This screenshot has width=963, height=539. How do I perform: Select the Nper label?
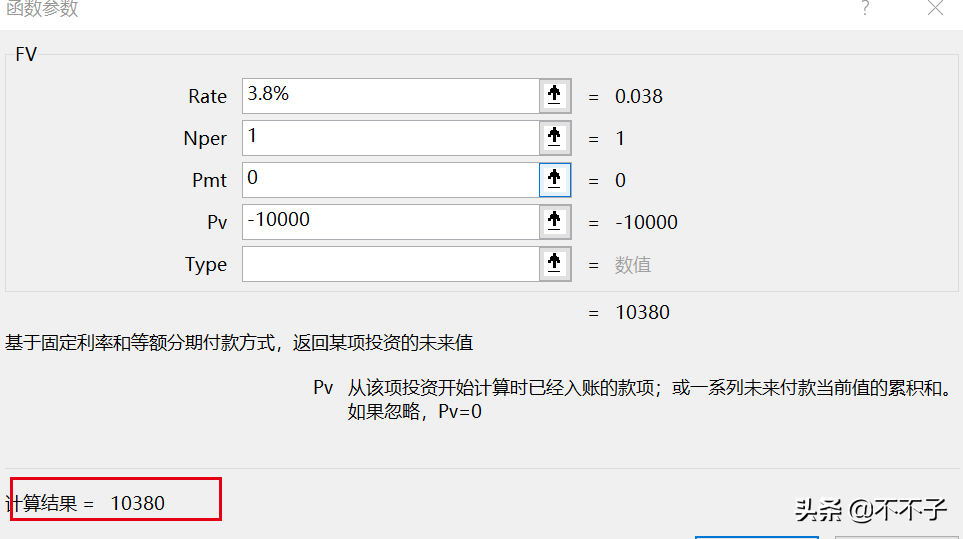click(x=205, y=139)
